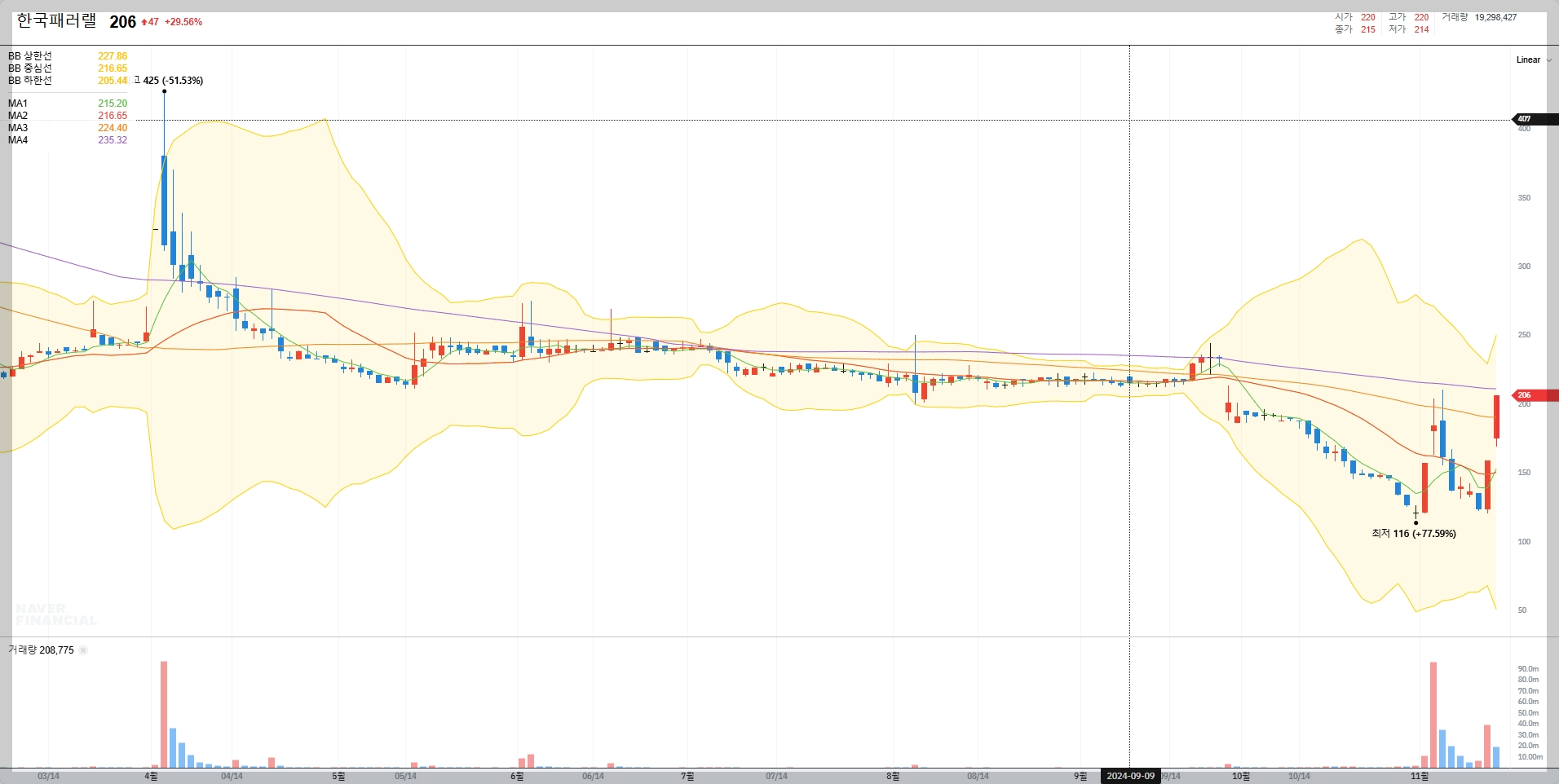Click the 8월 date axis label
Screen dimensions: 1559x784
(x=893, y=776)
